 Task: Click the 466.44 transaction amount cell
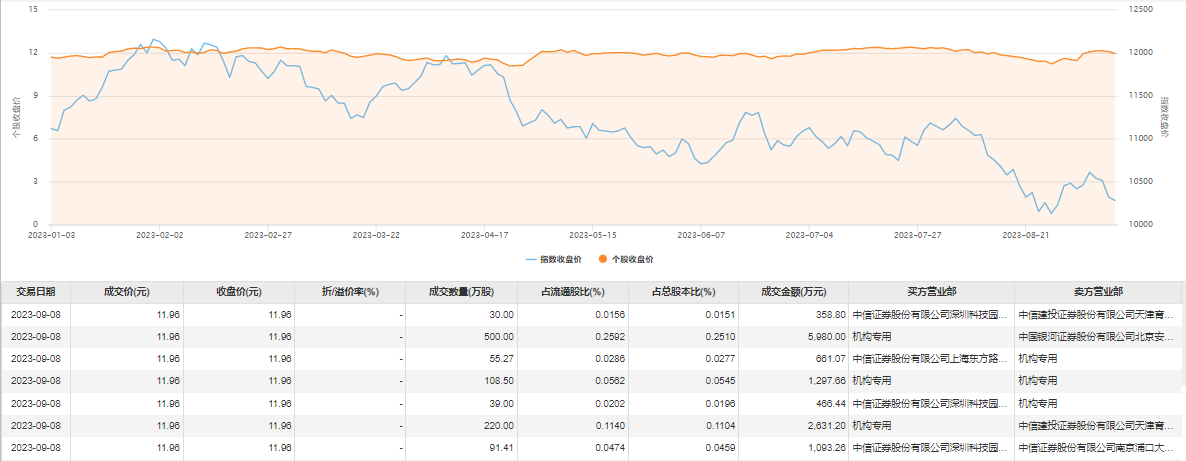(794, 403)
